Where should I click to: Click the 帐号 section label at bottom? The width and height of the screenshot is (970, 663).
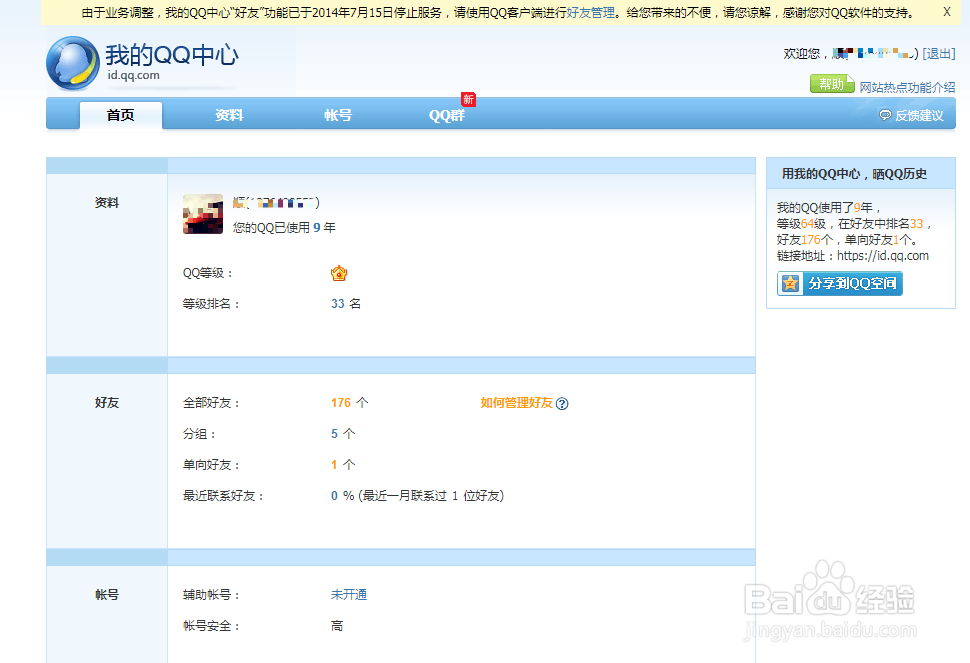106,594
